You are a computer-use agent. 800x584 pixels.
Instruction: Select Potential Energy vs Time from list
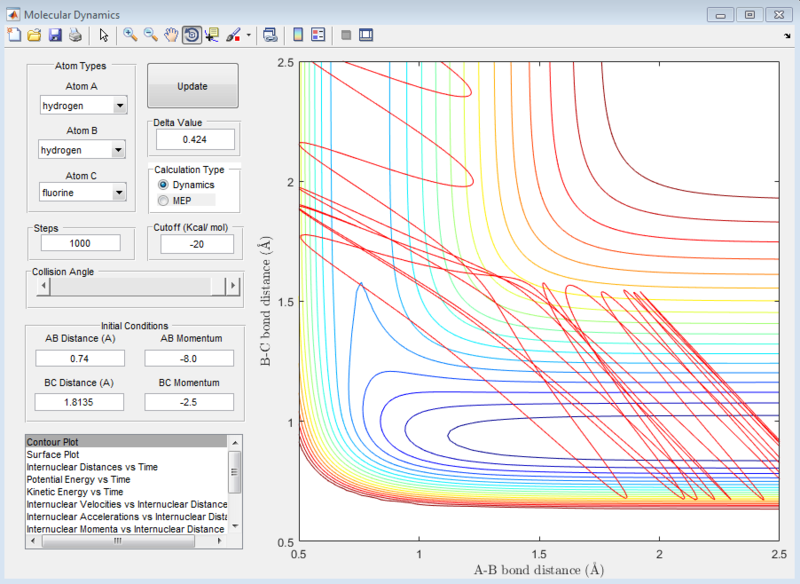click(77, 479)
